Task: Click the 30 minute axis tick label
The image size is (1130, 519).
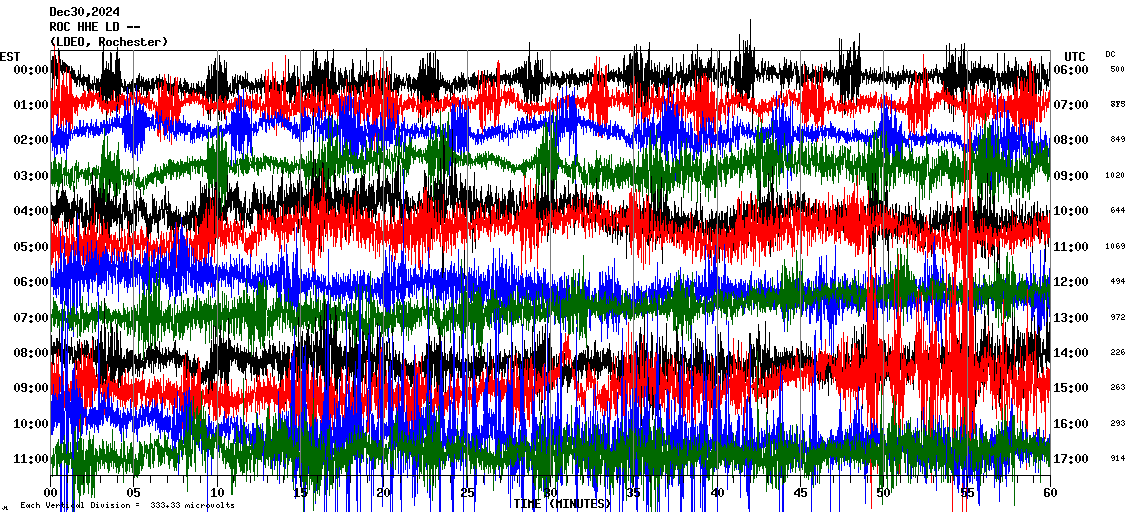Action: 550,493
